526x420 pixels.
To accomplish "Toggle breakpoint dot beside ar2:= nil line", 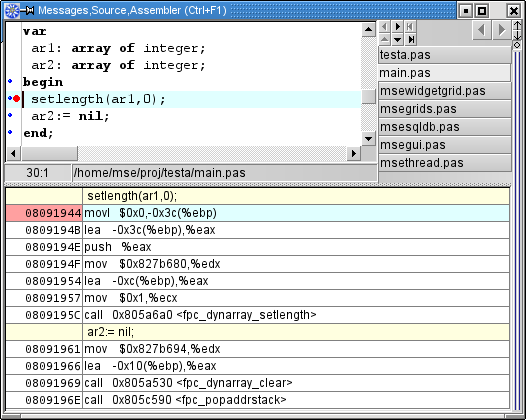I will 10,115.
